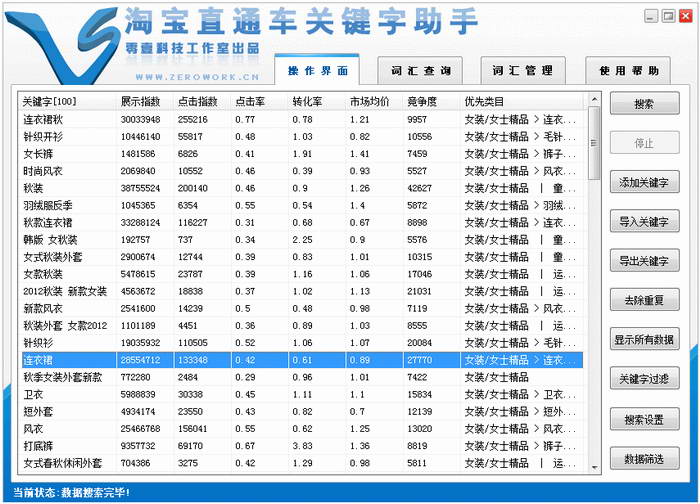The height and width of the screenshot is (504, 700).
Task: Click the scrollbar down arrow
Action: [x=594, y=467]
